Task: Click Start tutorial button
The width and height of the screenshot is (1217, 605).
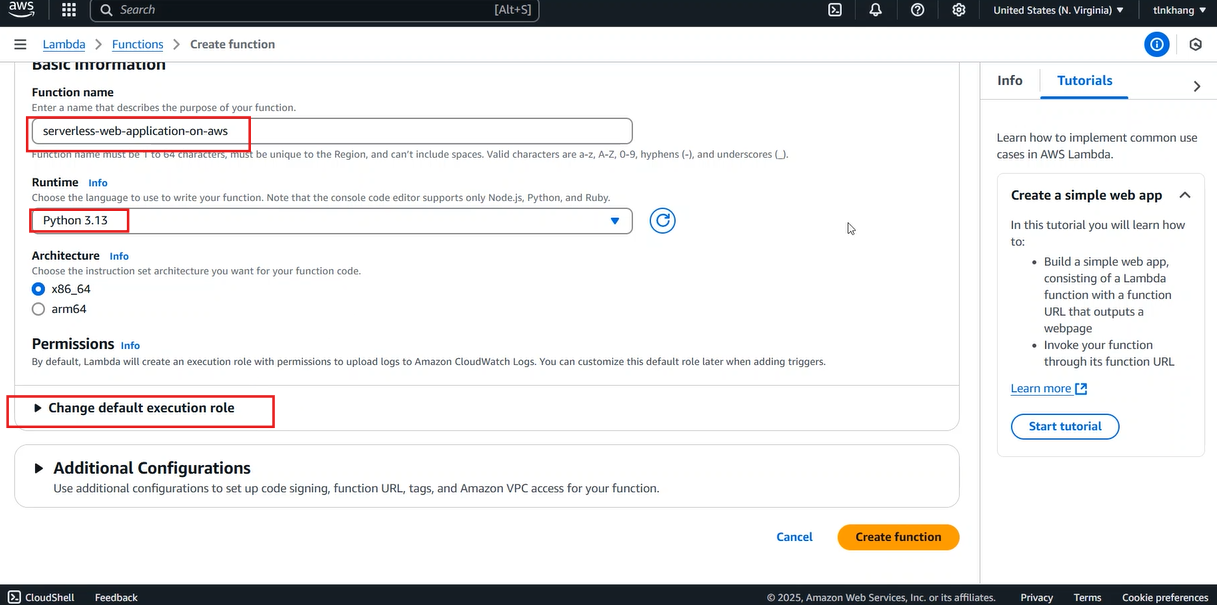Action: click(1065, 426)
